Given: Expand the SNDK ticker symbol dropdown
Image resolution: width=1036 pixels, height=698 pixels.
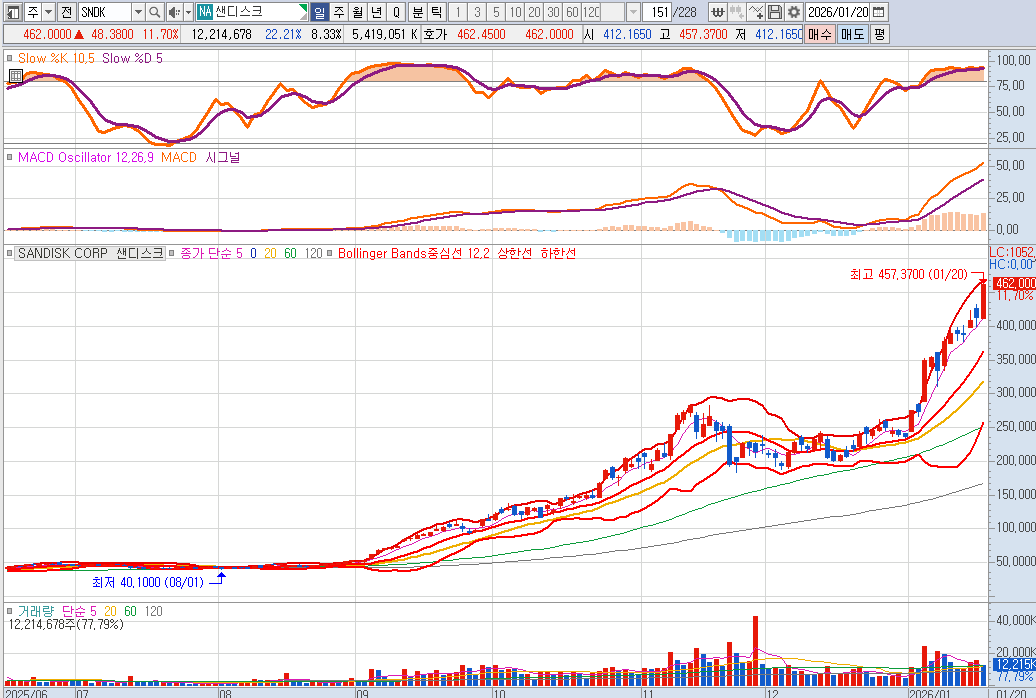Looking at the screenshot, I should click(138, 12).
